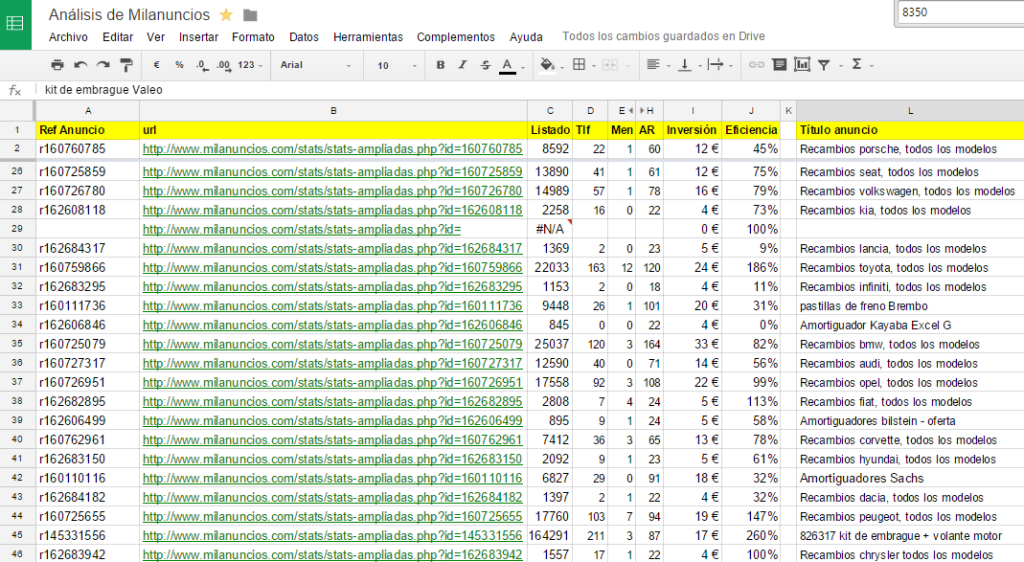Open text wrapping options

pos(716,65)
